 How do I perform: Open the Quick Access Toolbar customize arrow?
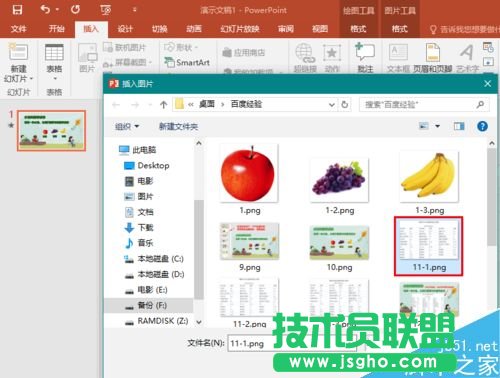tap(135, 10)
